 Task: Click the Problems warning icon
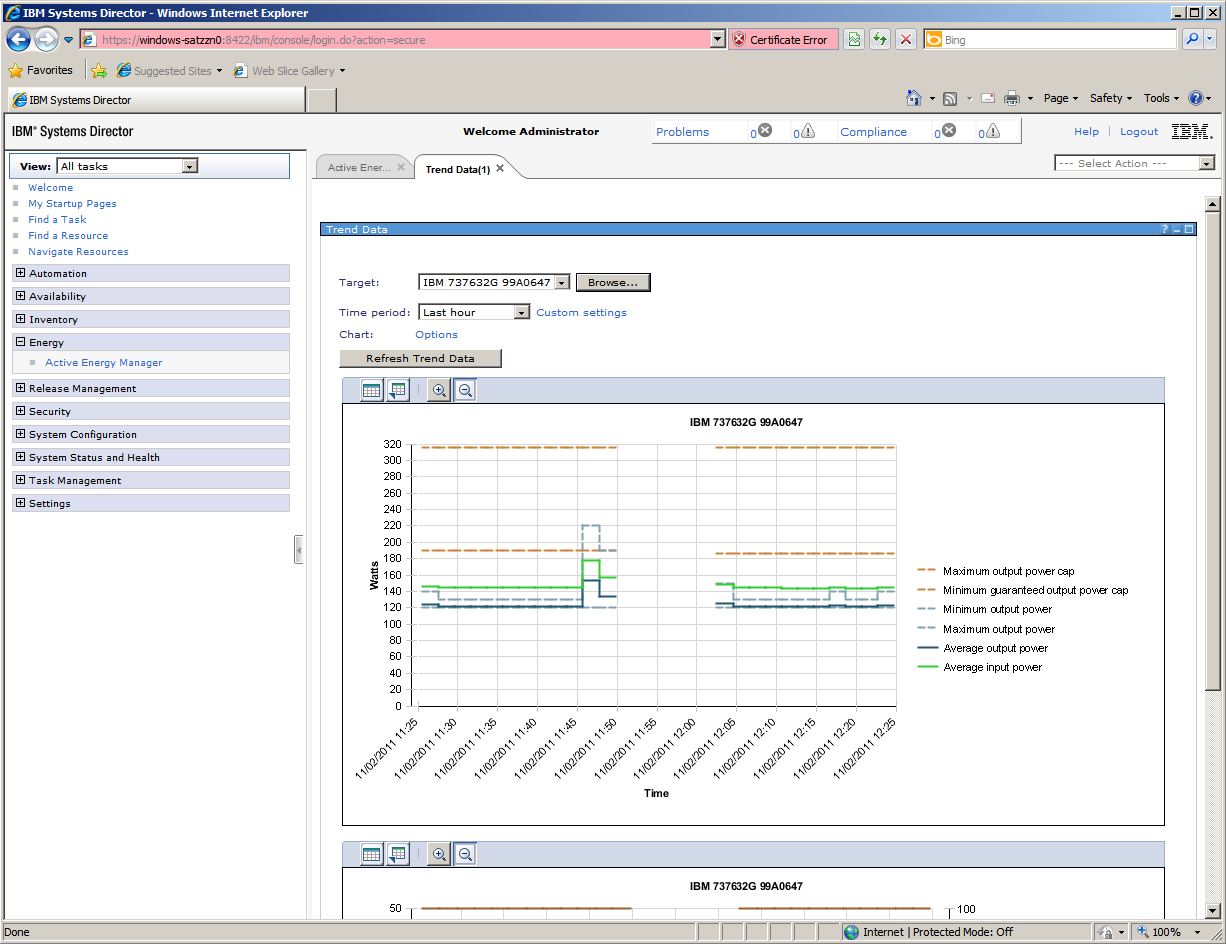coord(808,130)
